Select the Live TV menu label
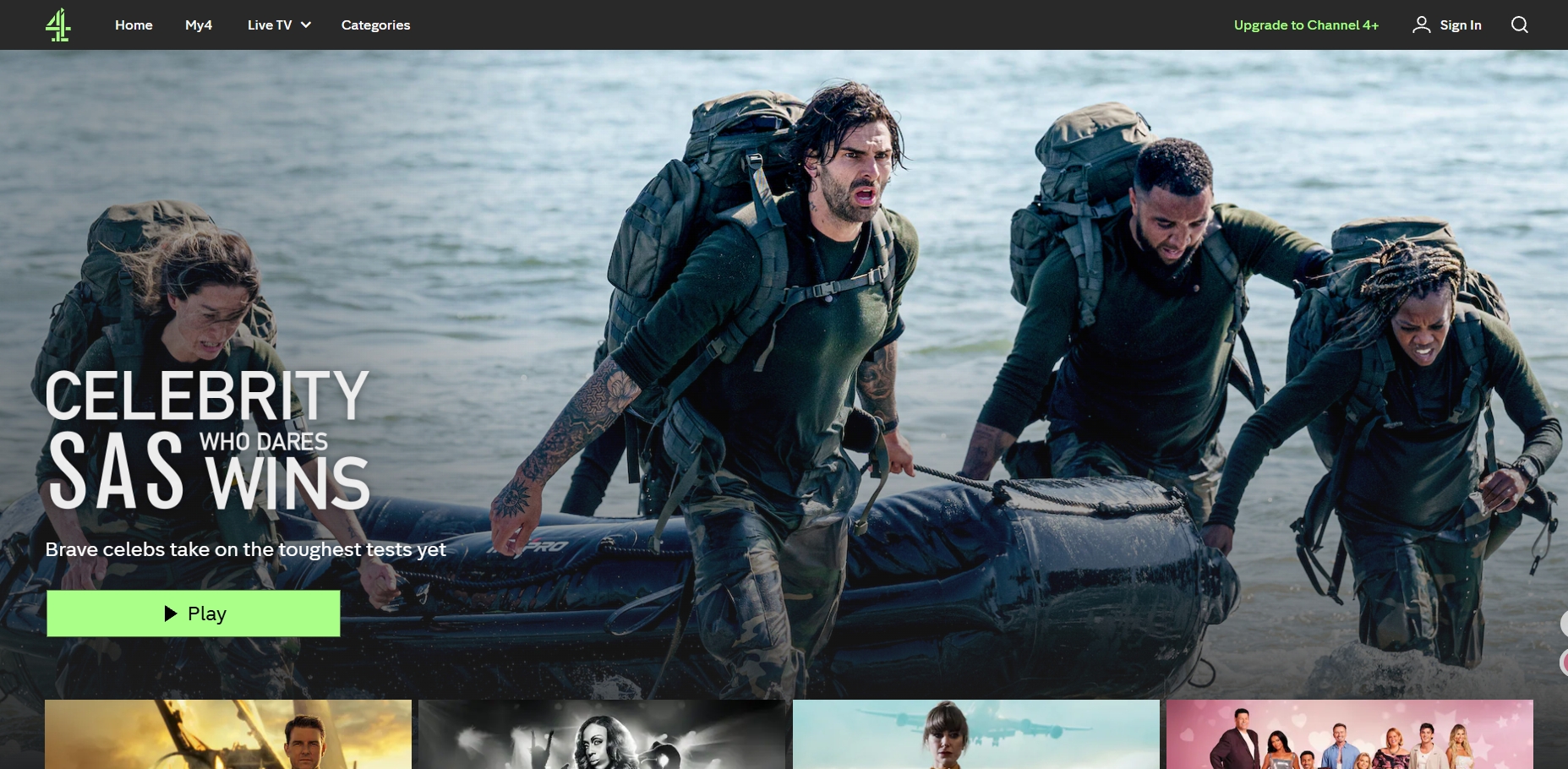The image size is (1568, 769). point(269,25)
